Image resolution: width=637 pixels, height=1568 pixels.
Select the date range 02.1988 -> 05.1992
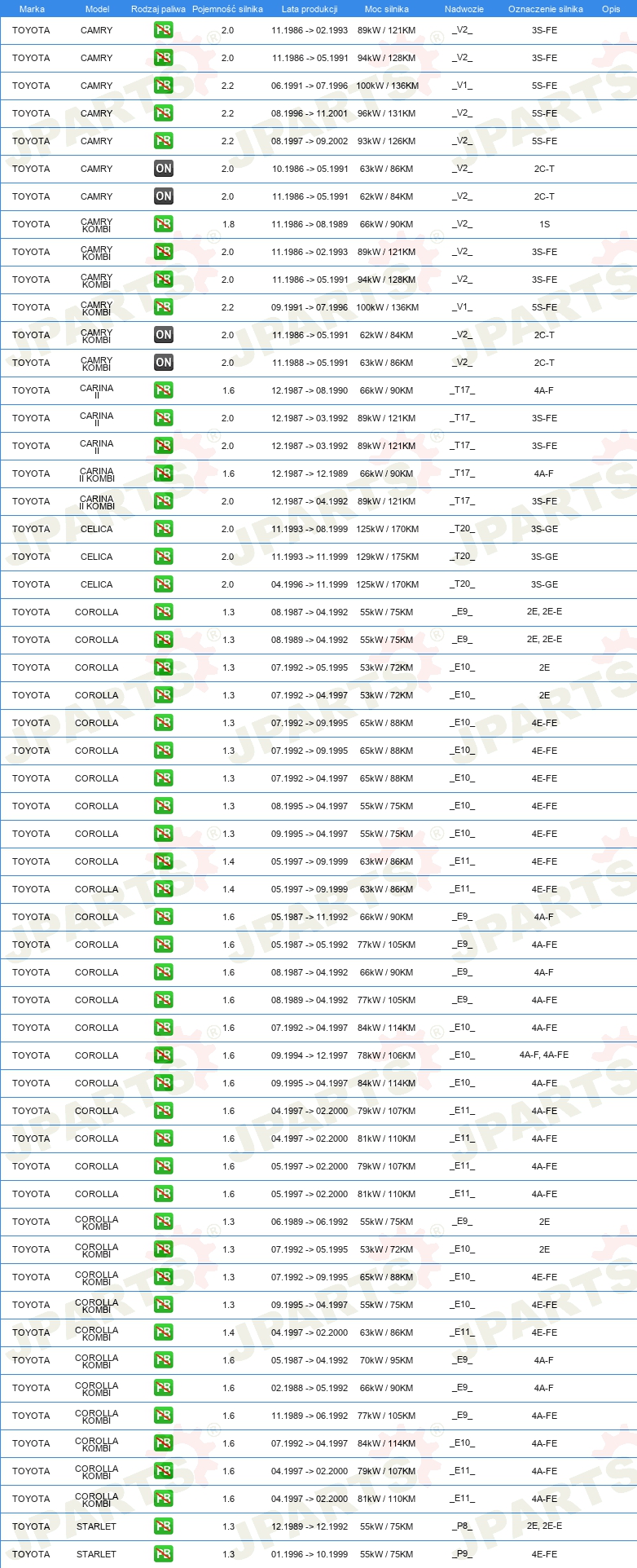click(x=310, y=1388)
